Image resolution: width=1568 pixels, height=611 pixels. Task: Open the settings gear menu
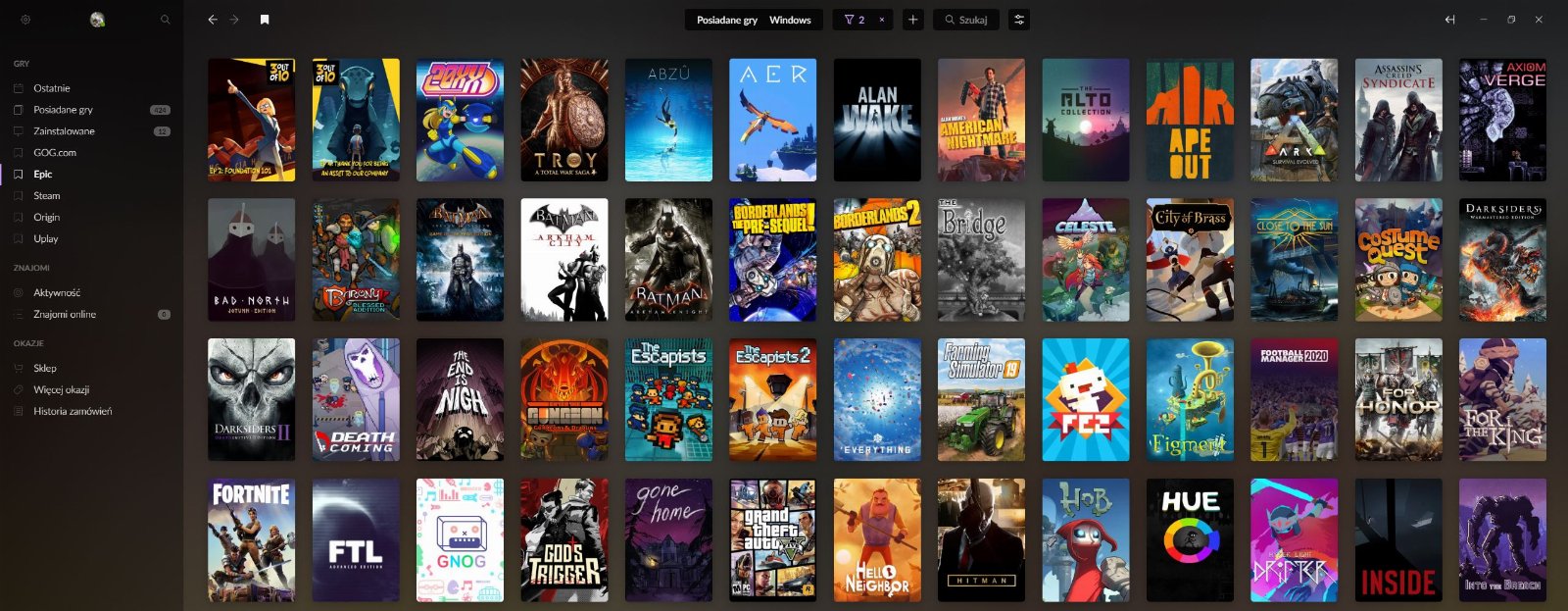(25, 20)
